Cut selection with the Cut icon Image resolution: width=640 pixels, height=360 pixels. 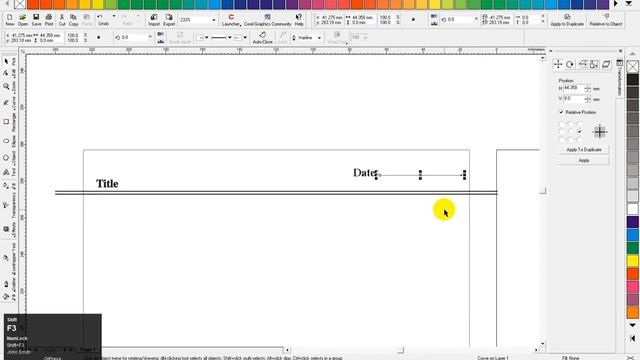(62, 20)
